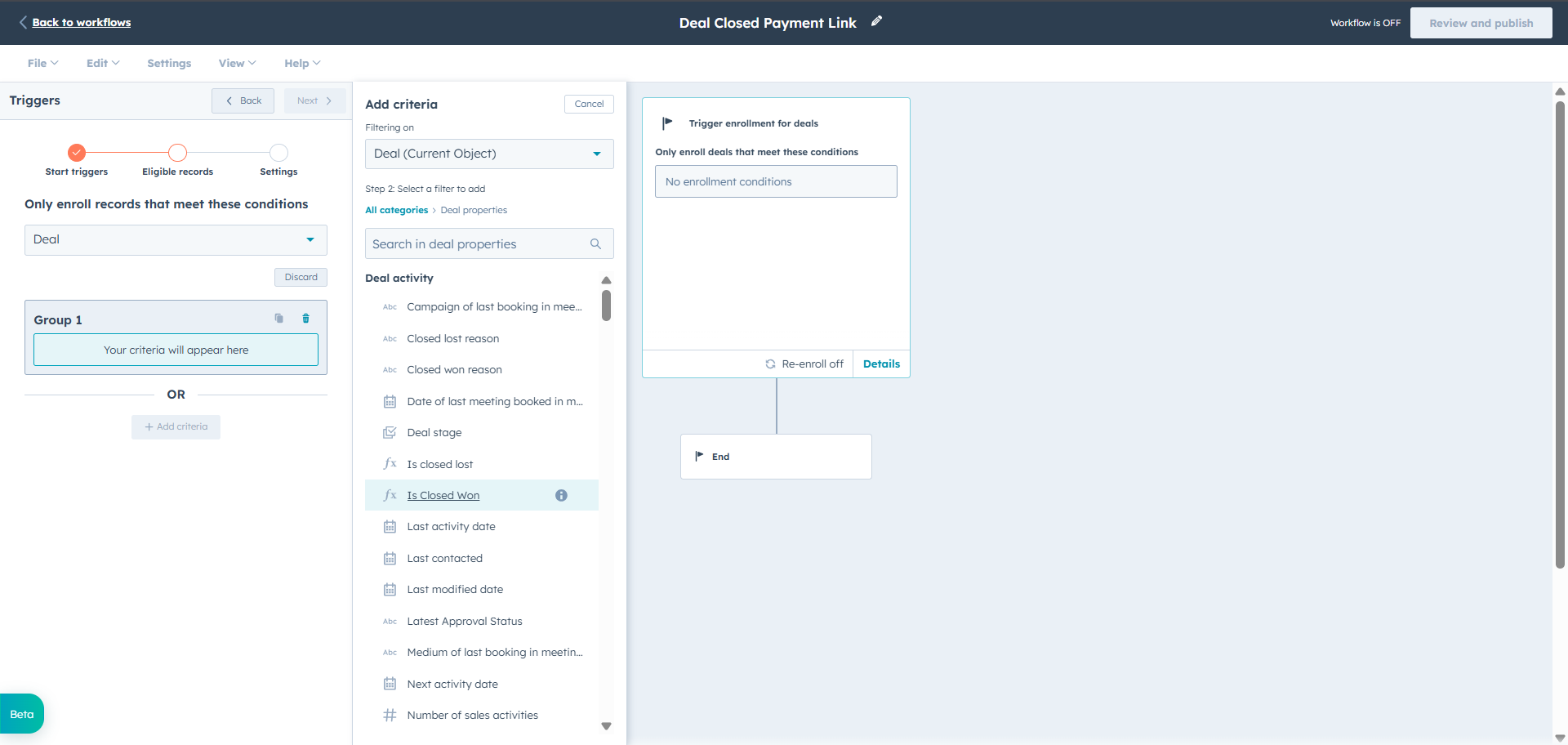Screen dimensions: 1568x745
Task: Open the Settings menu item
Action: [x=169, y=63]
